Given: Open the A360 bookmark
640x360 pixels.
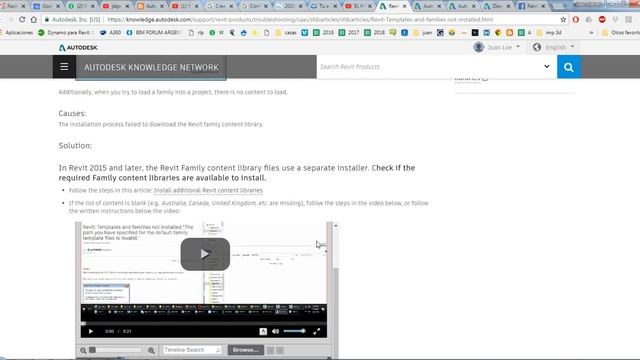Looking at the screenshot, I should click(x=110, y=32).
